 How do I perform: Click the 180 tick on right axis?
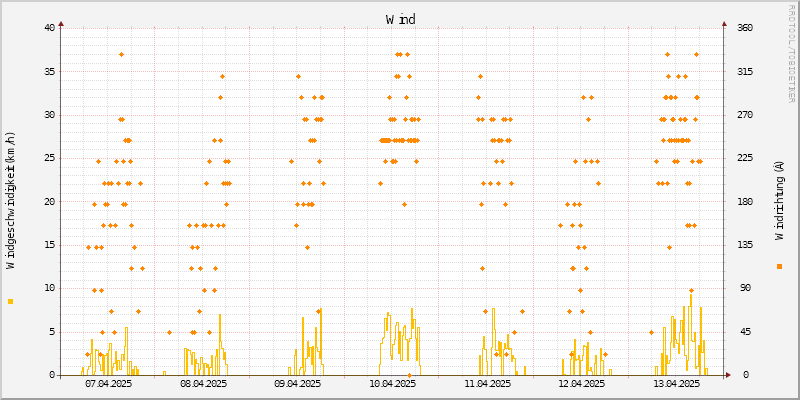pyautogui.click(x=746, y=201)
